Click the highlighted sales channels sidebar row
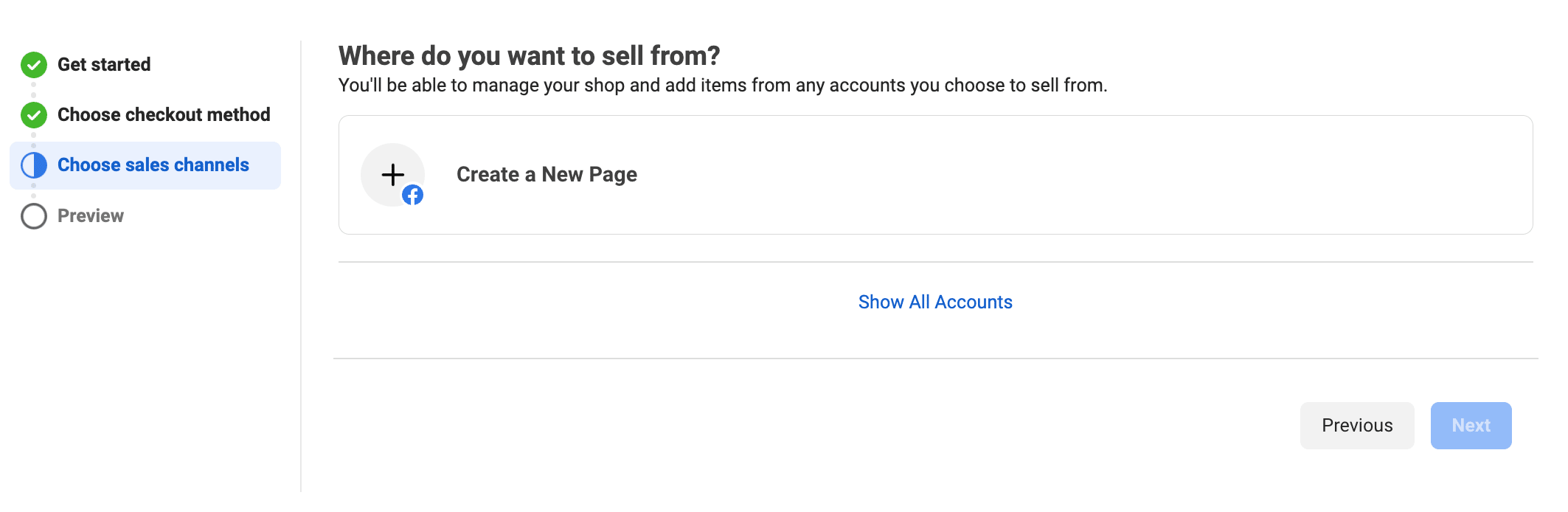Viewport: 1568px width, 512px height. coord(145,165)
